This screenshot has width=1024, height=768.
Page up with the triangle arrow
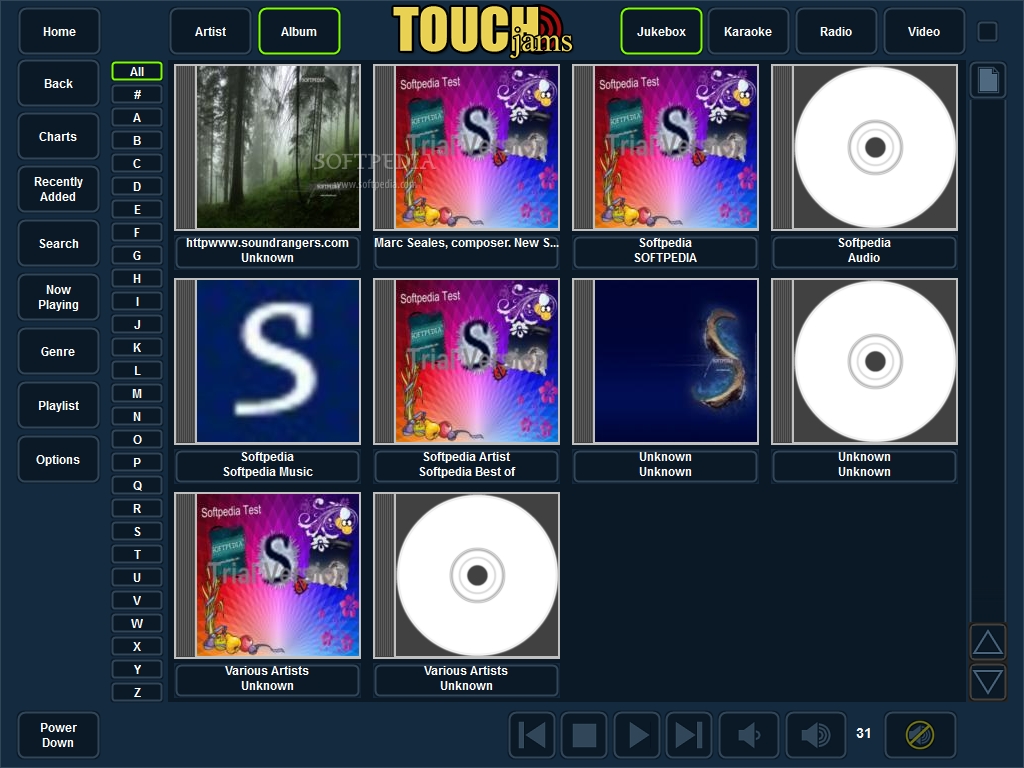tap(987, 643)
